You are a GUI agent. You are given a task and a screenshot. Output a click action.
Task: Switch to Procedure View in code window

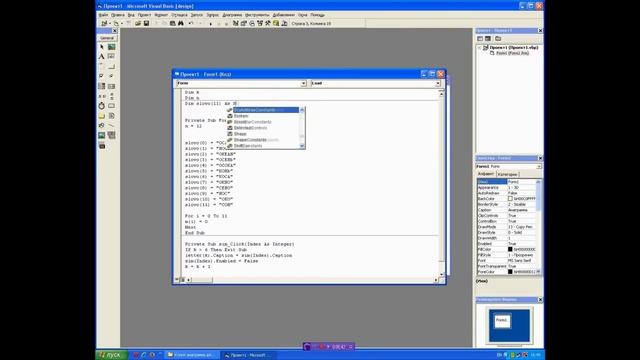pos(178,280)
